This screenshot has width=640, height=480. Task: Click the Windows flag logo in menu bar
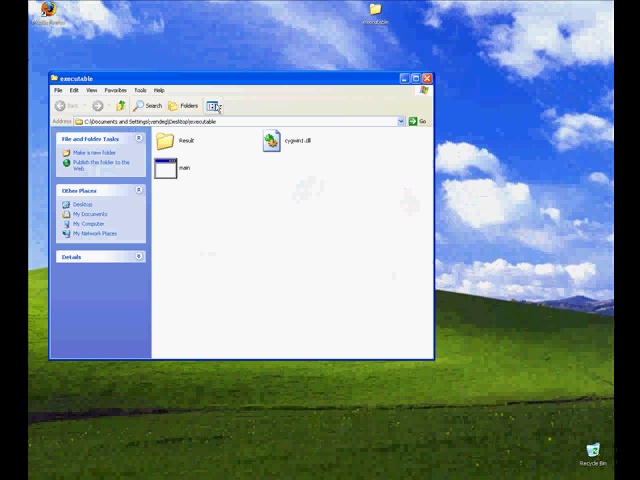pos(424,90)
